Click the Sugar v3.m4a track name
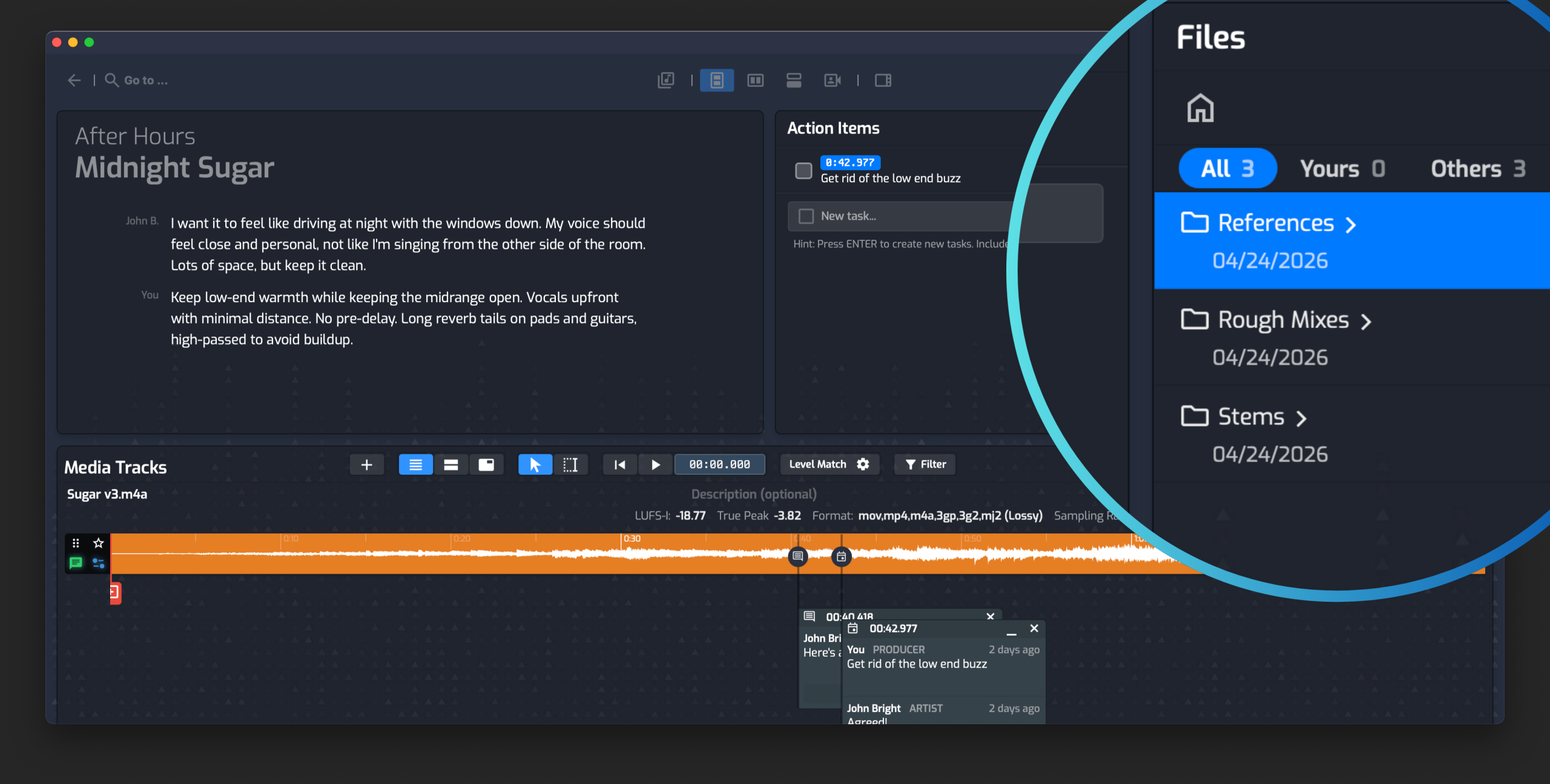Image resolution: width=1550 pixels, height=784 pixels. point(107,494)
